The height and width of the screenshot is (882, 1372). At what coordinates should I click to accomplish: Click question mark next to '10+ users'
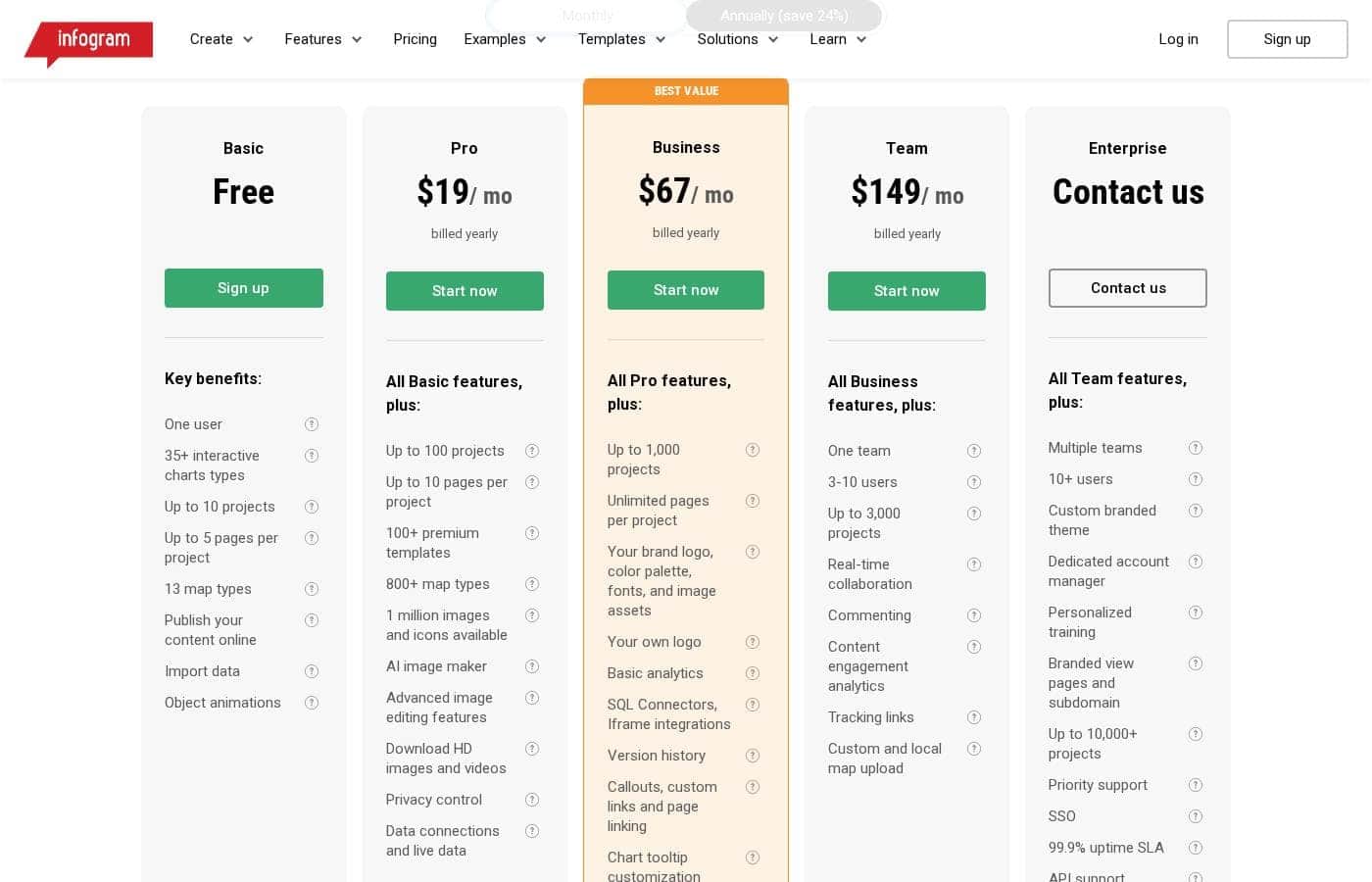(x=1196, y=479)
